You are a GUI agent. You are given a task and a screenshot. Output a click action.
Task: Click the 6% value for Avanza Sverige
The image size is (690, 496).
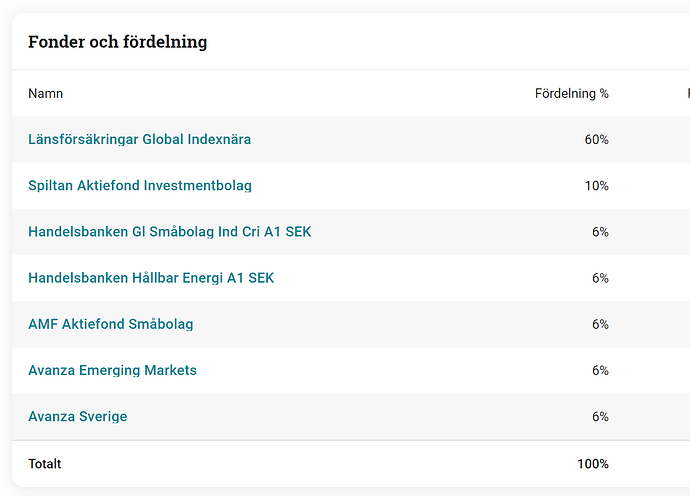click(600, 417)
